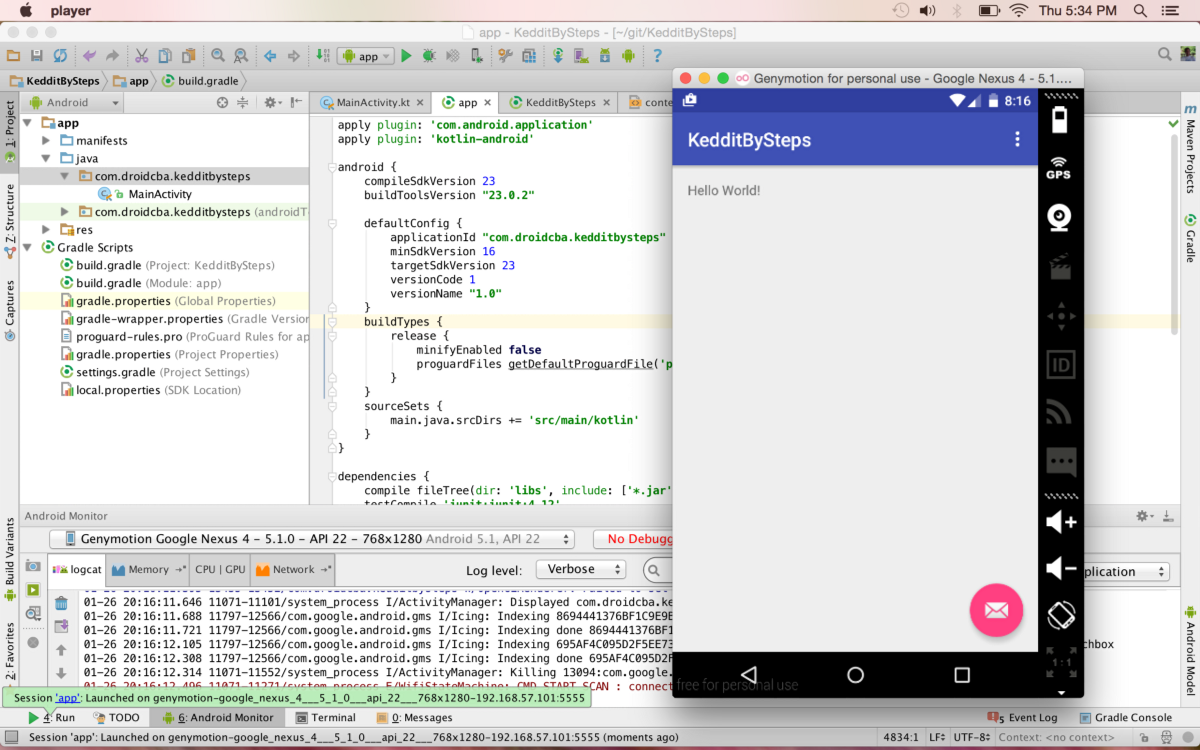Open the app overflow menu (three dots)
This screenshot has height=750, width=1200.
tap(1018, 140)
